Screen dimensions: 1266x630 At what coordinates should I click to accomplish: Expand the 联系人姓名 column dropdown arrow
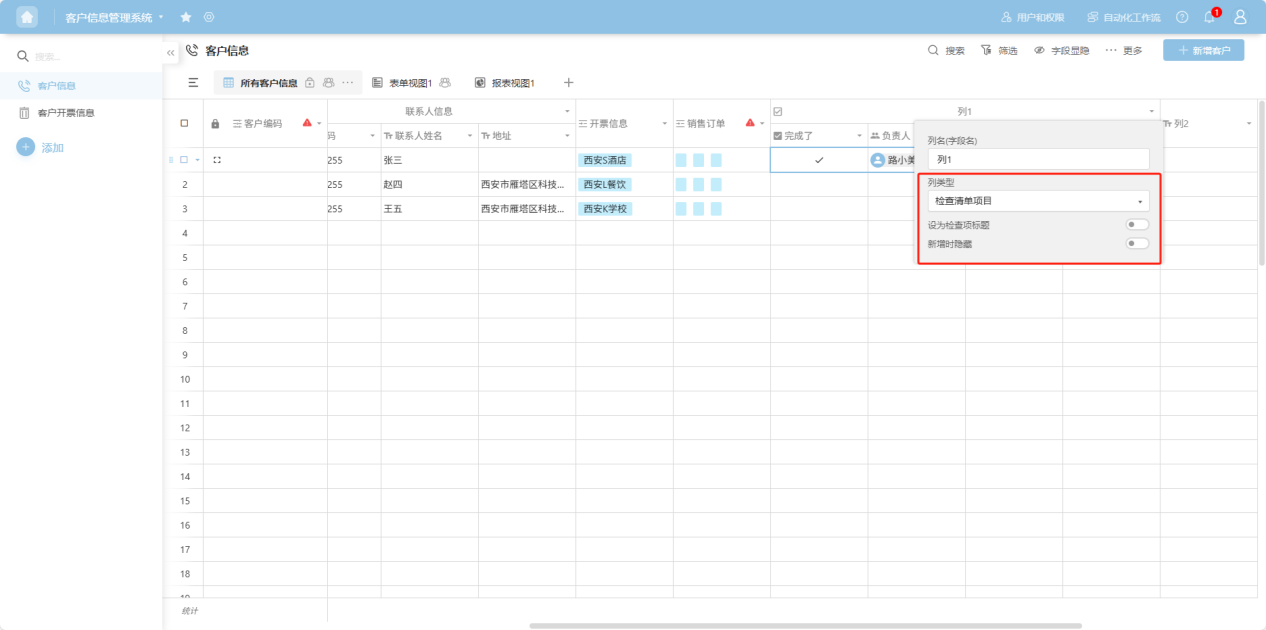[470, 136]
